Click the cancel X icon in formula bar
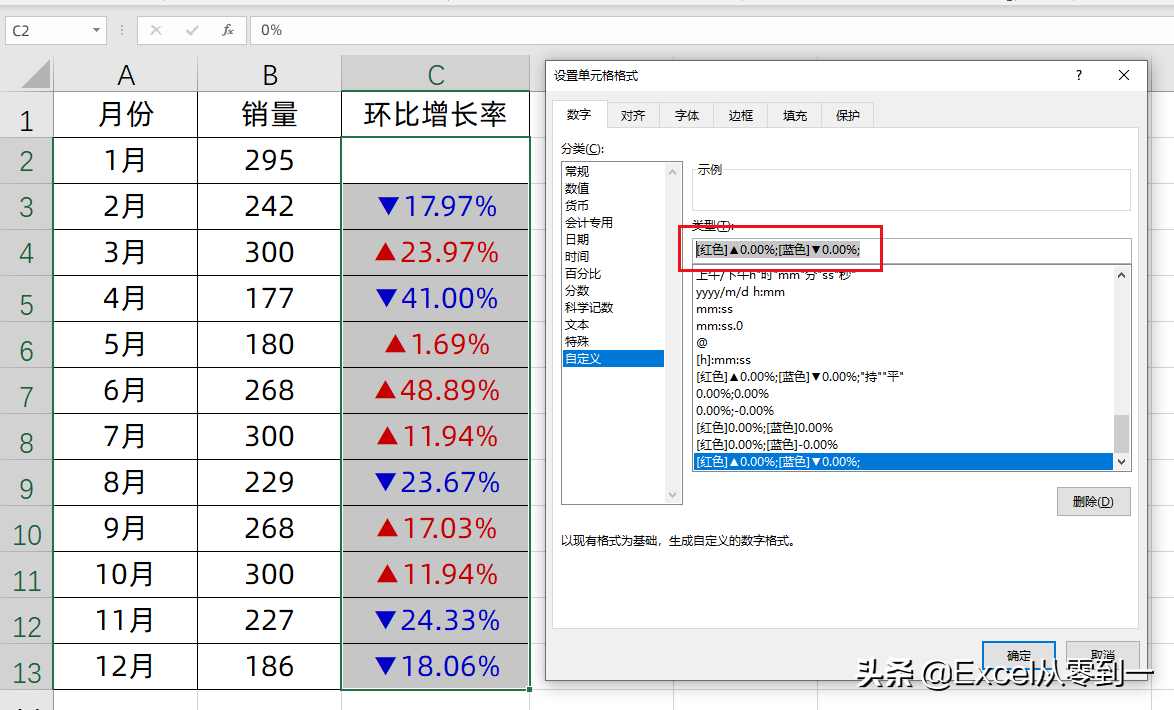This screenshot has width=1174, height=710. [x=156, y=30]
